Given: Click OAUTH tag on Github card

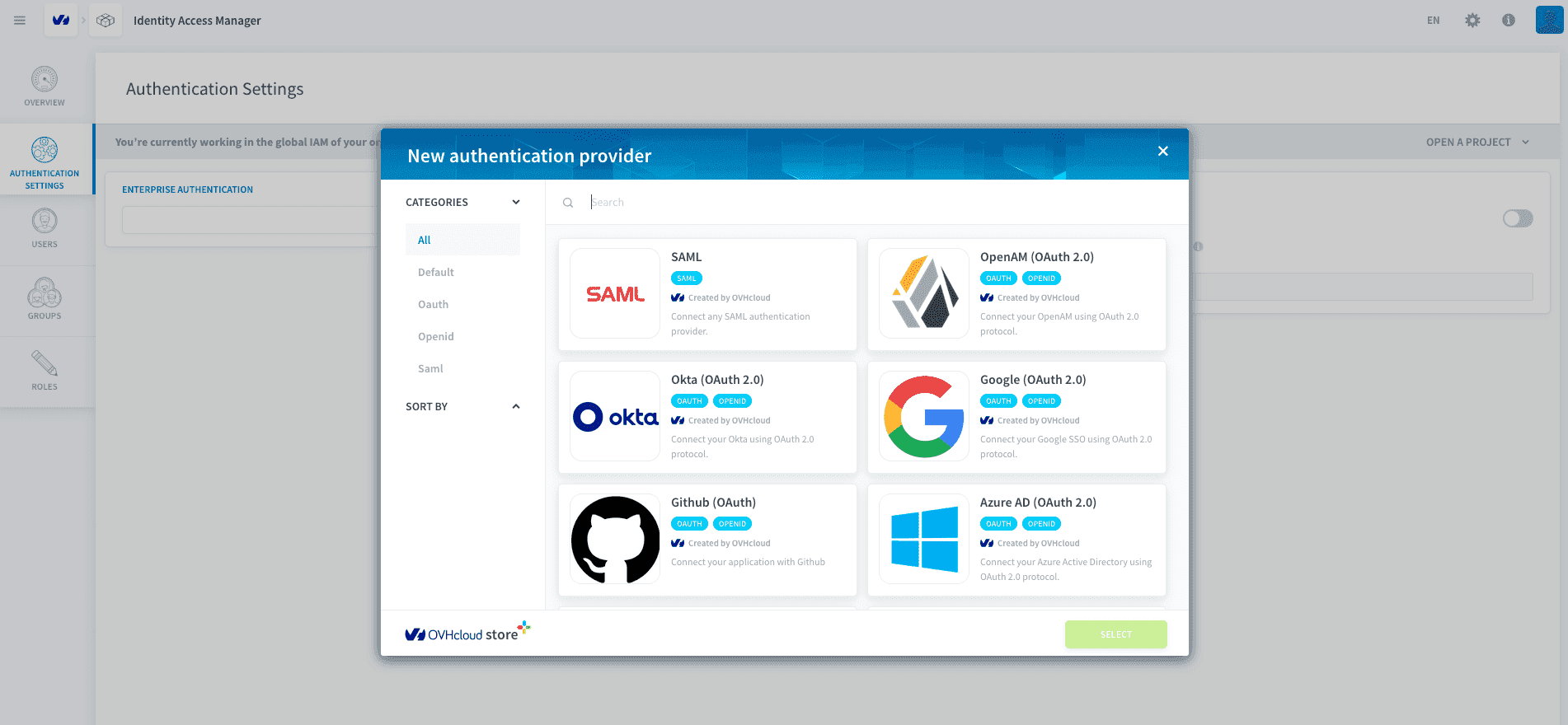Looking at the screenshot, I should 689,524.
